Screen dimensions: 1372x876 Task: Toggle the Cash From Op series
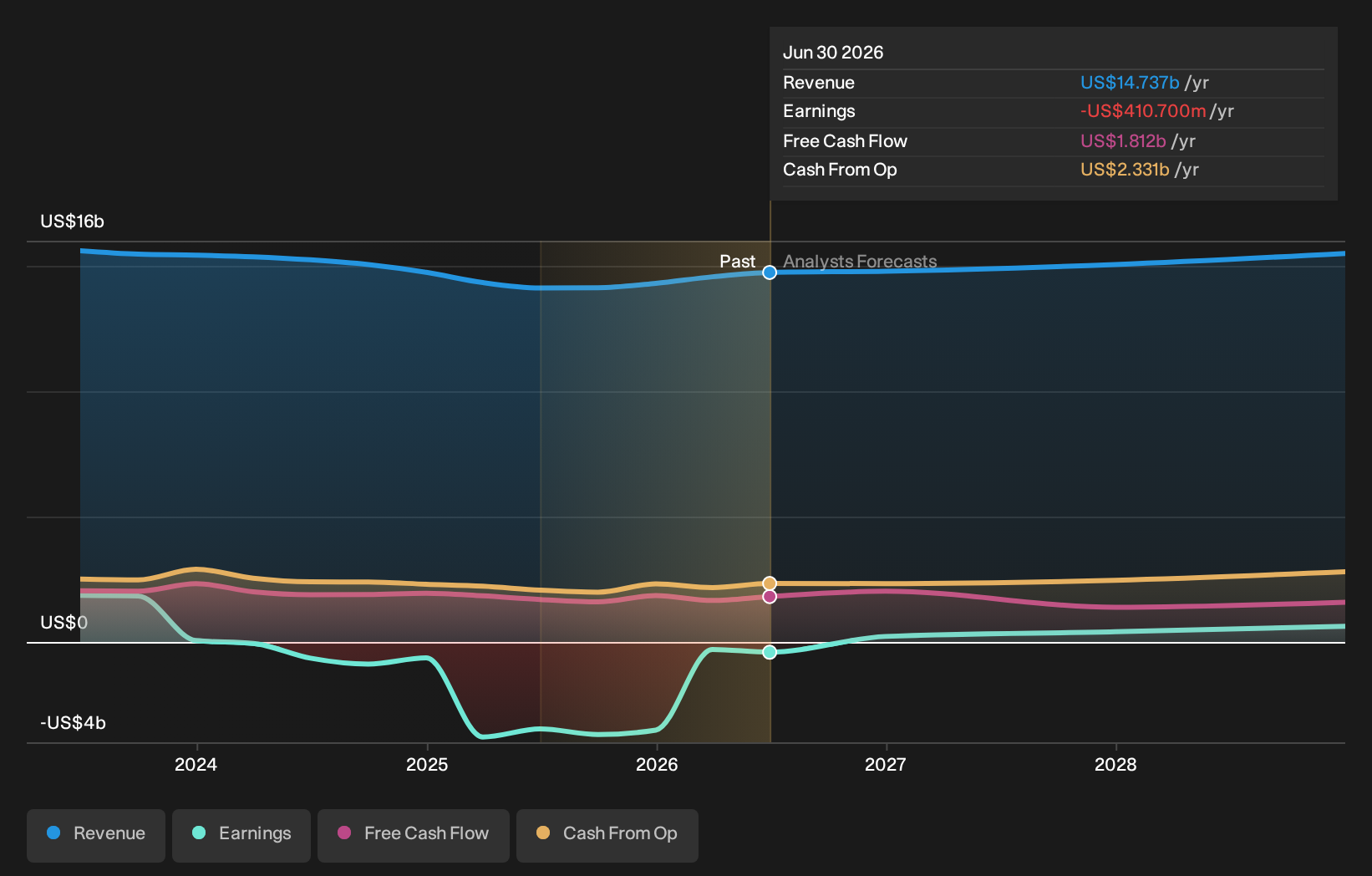(607, 835)
